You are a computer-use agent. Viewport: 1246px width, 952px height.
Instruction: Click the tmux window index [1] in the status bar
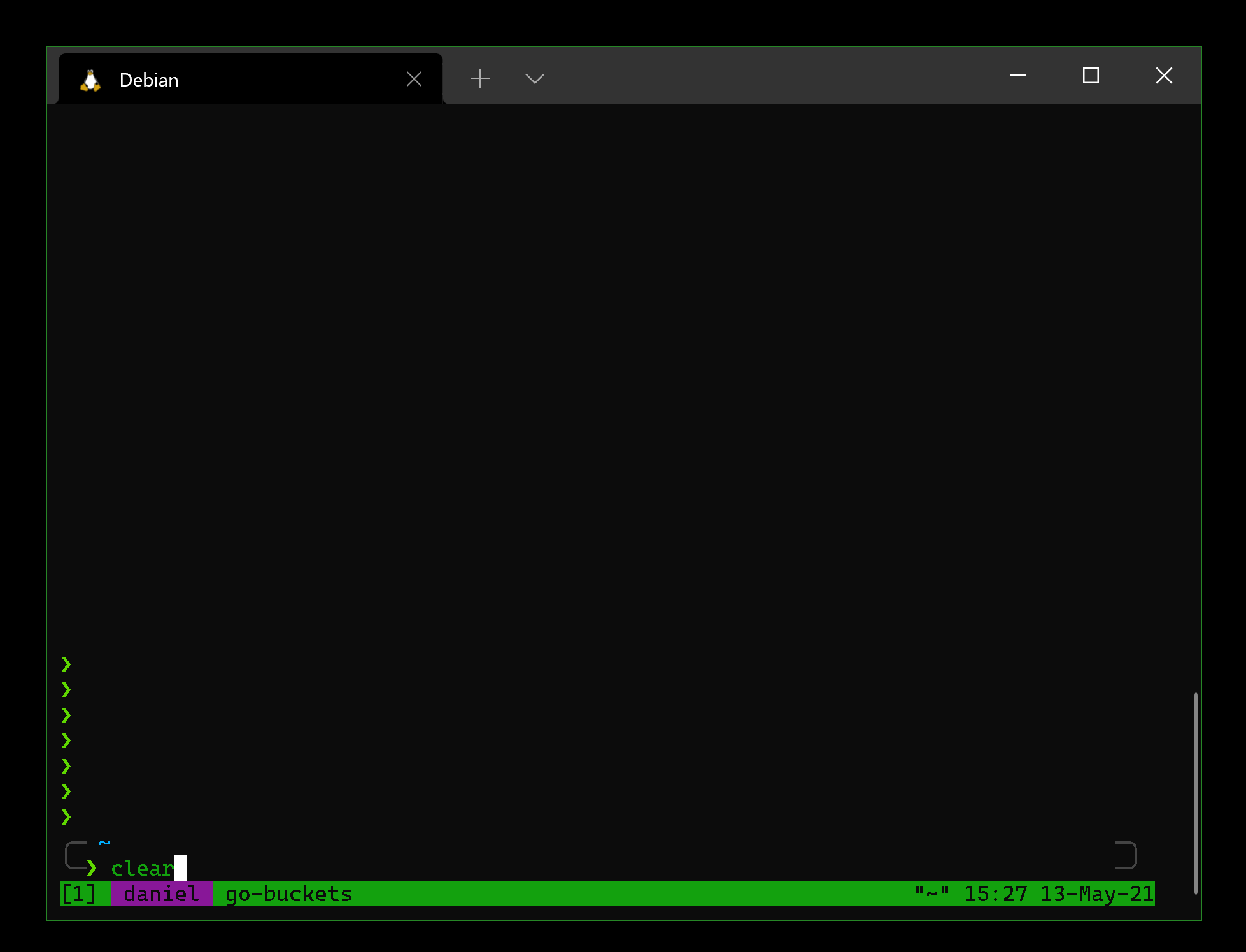pos(79,894)
